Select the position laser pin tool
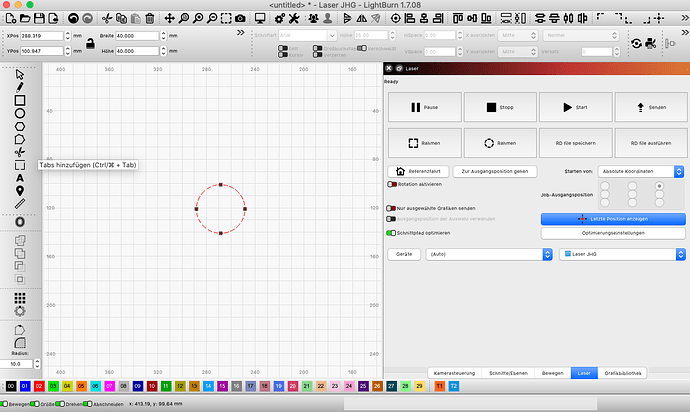This screenshot has width=690, height=412. point(20,191)
